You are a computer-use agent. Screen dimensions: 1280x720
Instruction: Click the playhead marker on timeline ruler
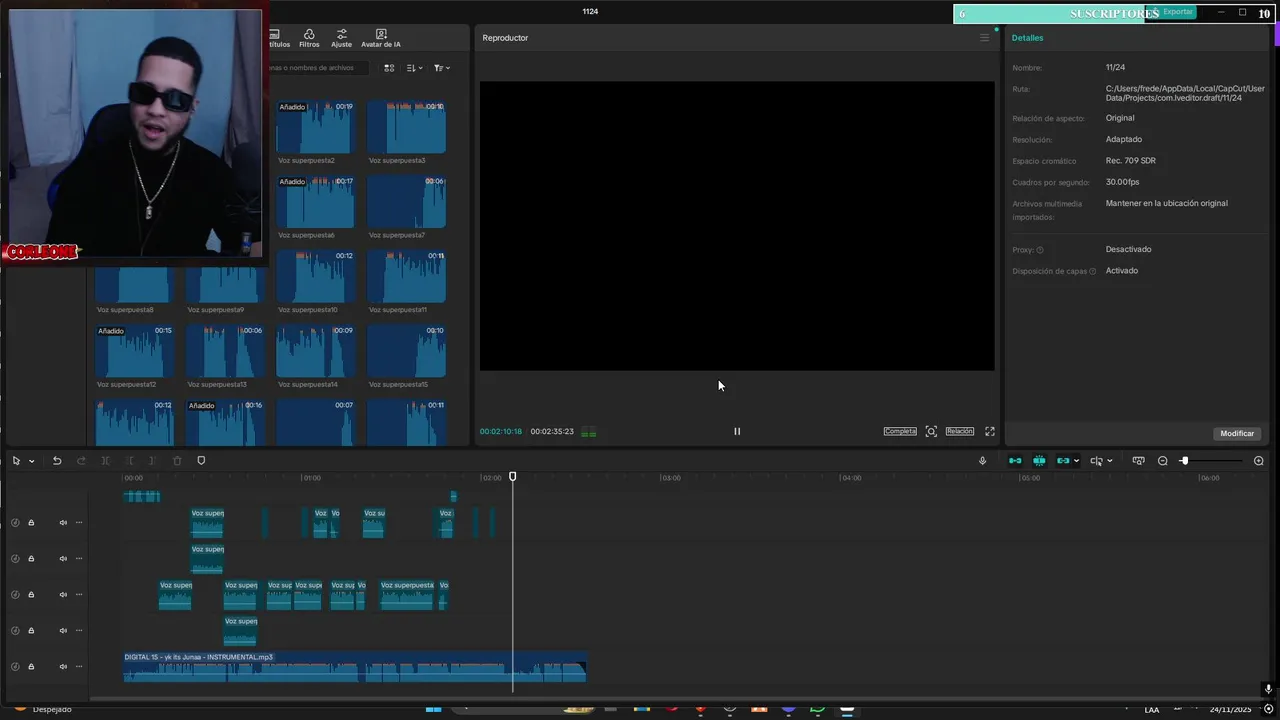(x=513, y=477)
